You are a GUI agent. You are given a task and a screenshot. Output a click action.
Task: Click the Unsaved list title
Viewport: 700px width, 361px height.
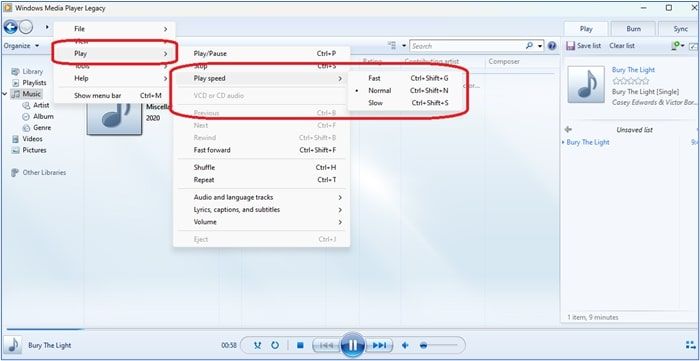click(x=634, y=129)
